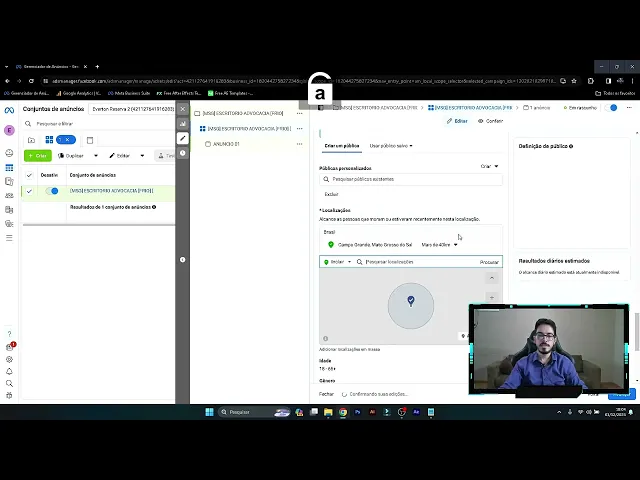Click Campo Grande, Mato Grosso do Sul location

375,245
